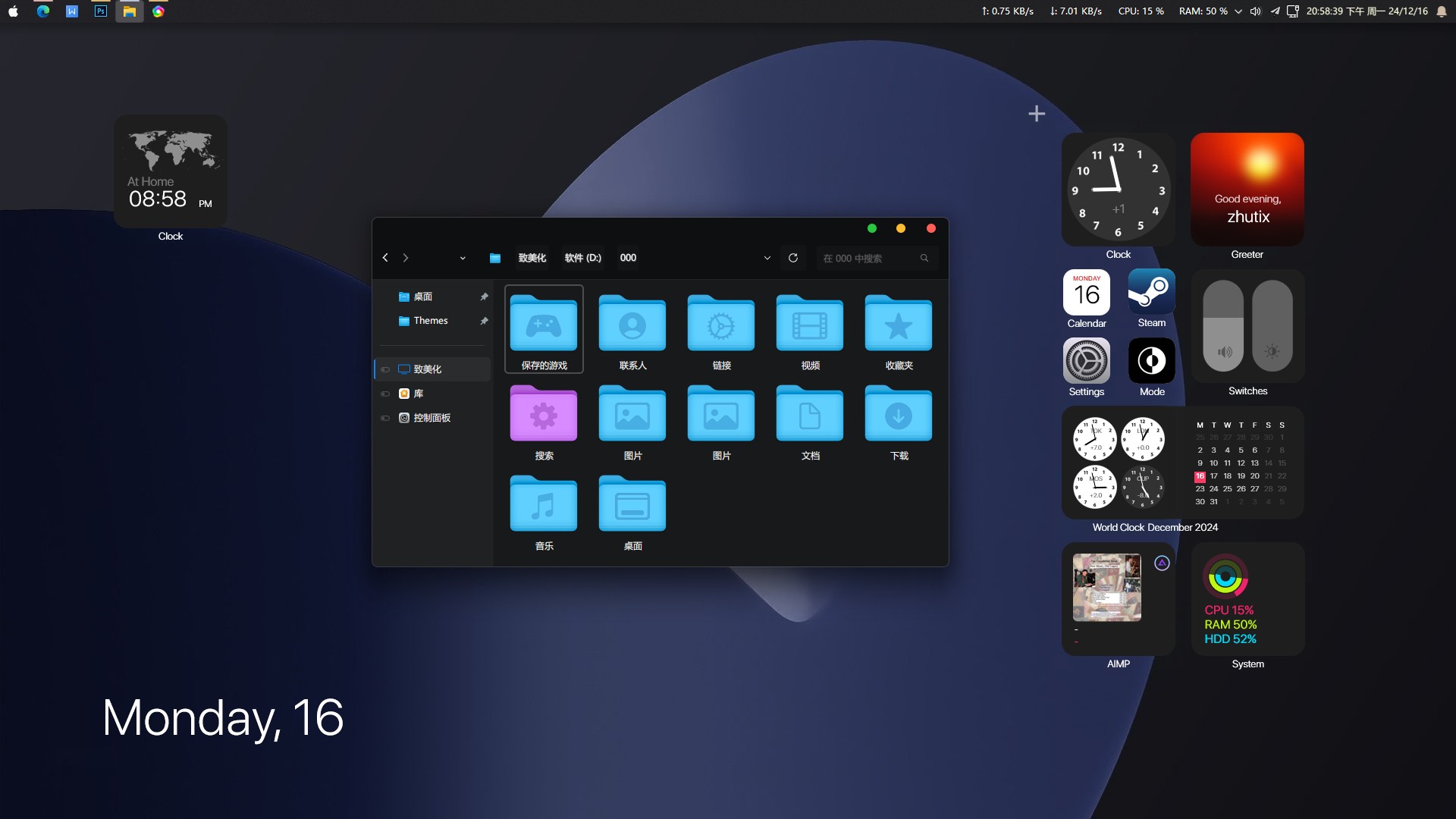Click the 软件 (D:) breadcrumb segment
This screenshot has height=819, width=1456.
click(582, 258)
